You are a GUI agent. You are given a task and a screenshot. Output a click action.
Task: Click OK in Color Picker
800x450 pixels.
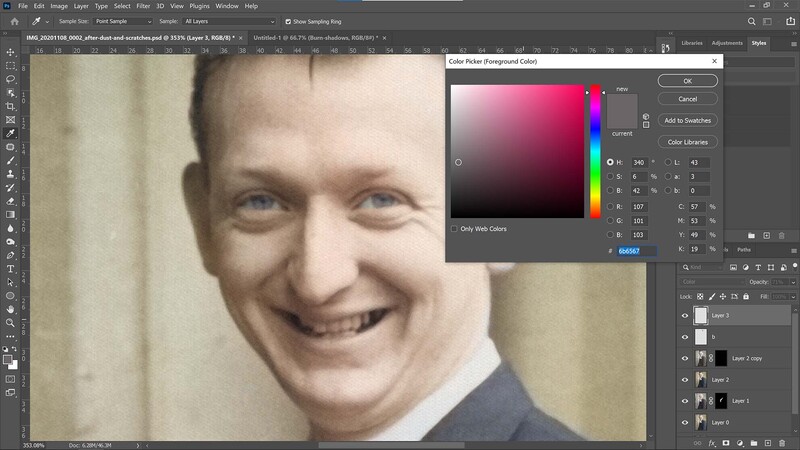(687, 81)
